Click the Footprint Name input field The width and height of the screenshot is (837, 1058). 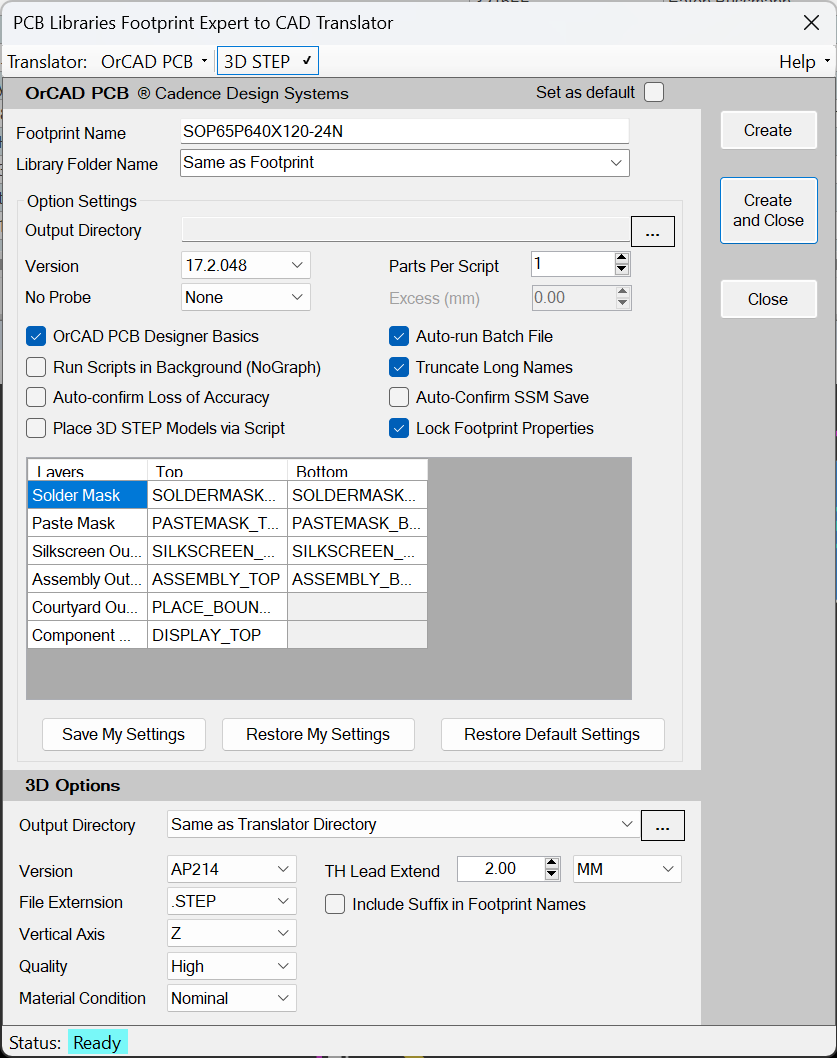404,131
